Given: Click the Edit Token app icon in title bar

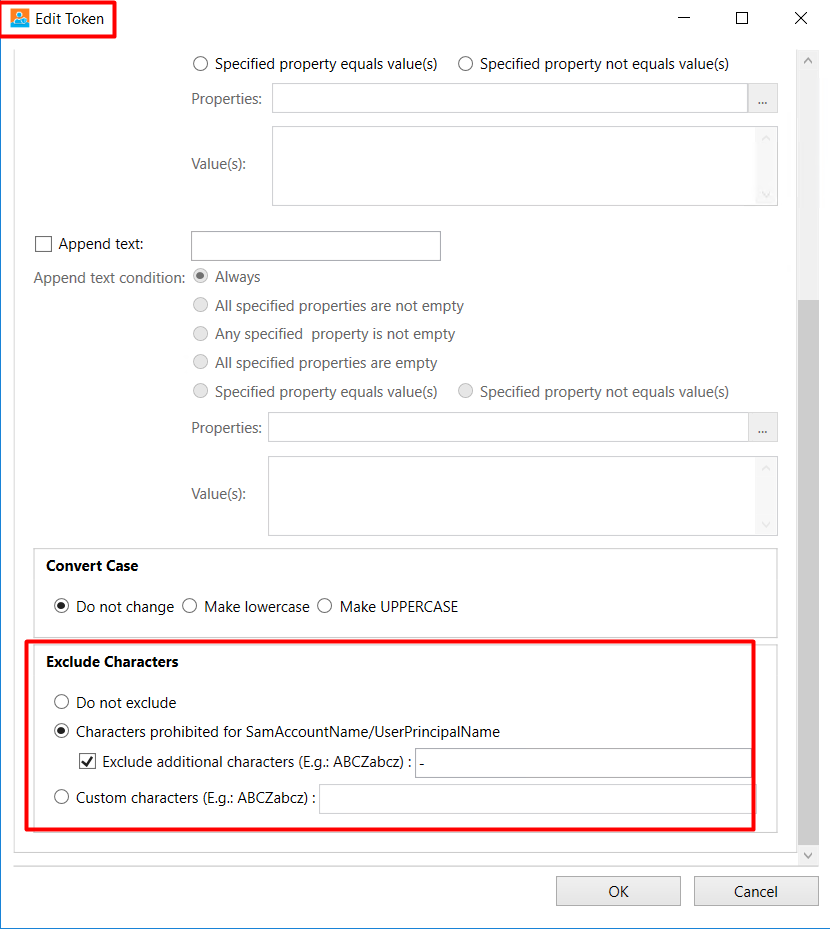Looking at the screenshot, I should (x=20, y=18).
